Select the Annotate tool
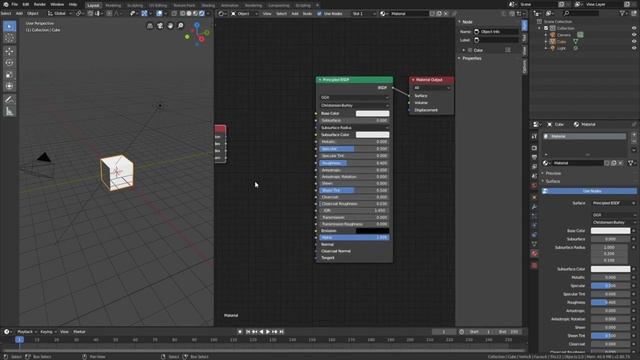 (x=9, y=100)
